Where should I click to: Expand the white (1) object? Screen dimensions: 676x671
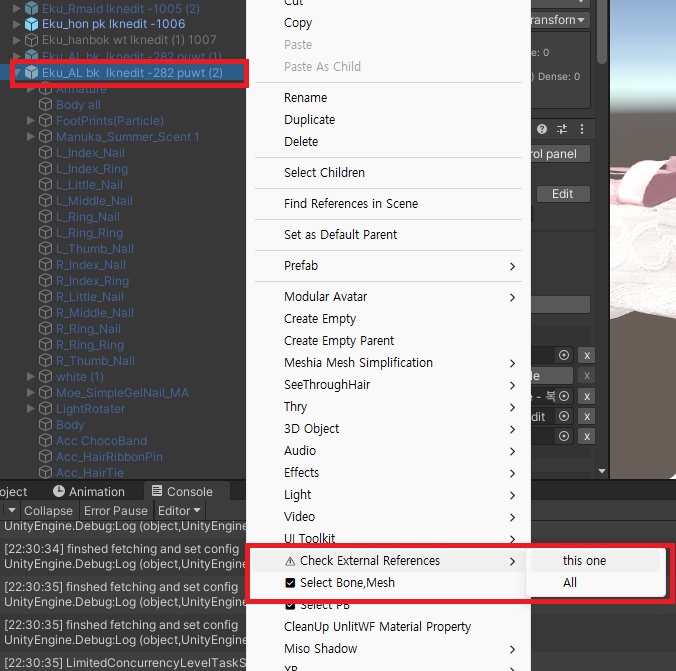pos(31,376)
